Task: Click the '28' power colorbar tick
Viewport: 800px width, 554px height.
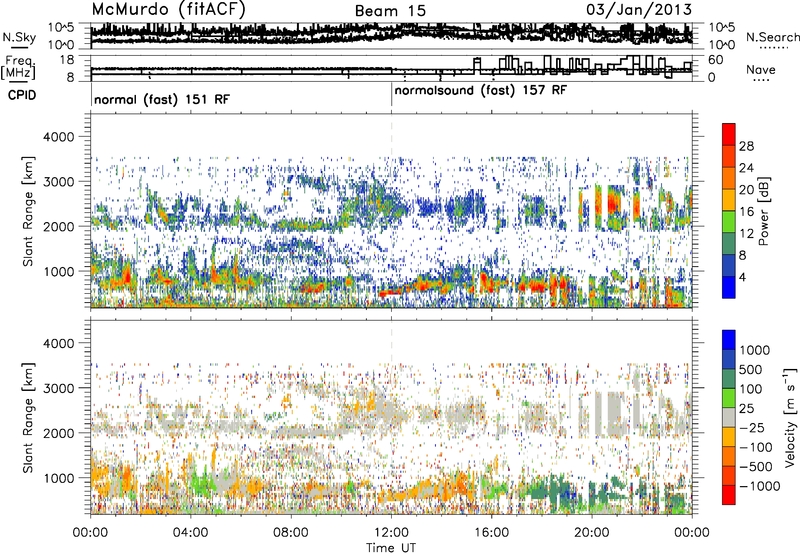Action: coord(746,146)
